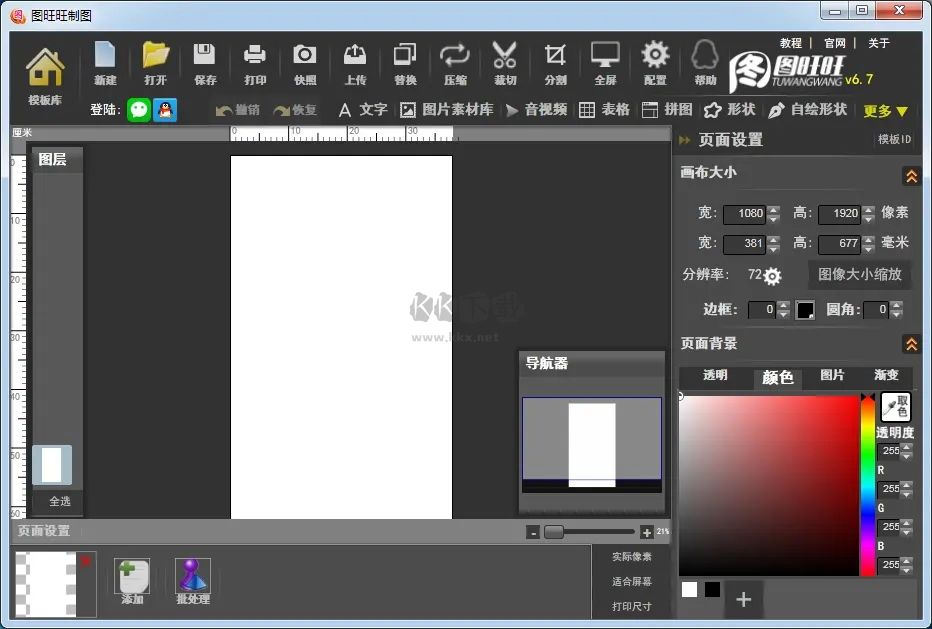Expand the 更多 dropdown menu
The image size is (932, 629).
(x=885, y=111)
